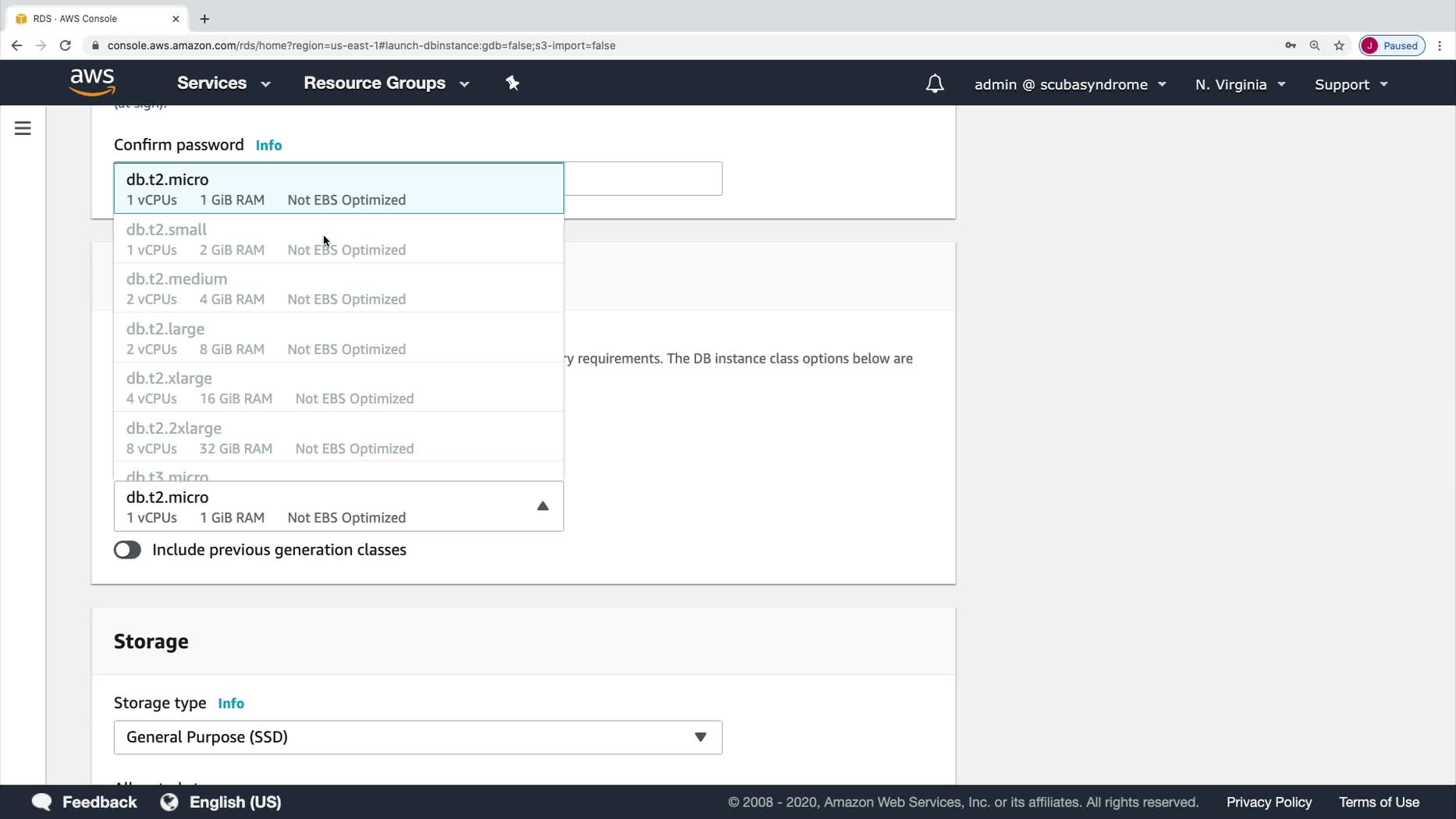
Task: Open the browser zoom magnifier icon
Action: (x=1315, y=45)
